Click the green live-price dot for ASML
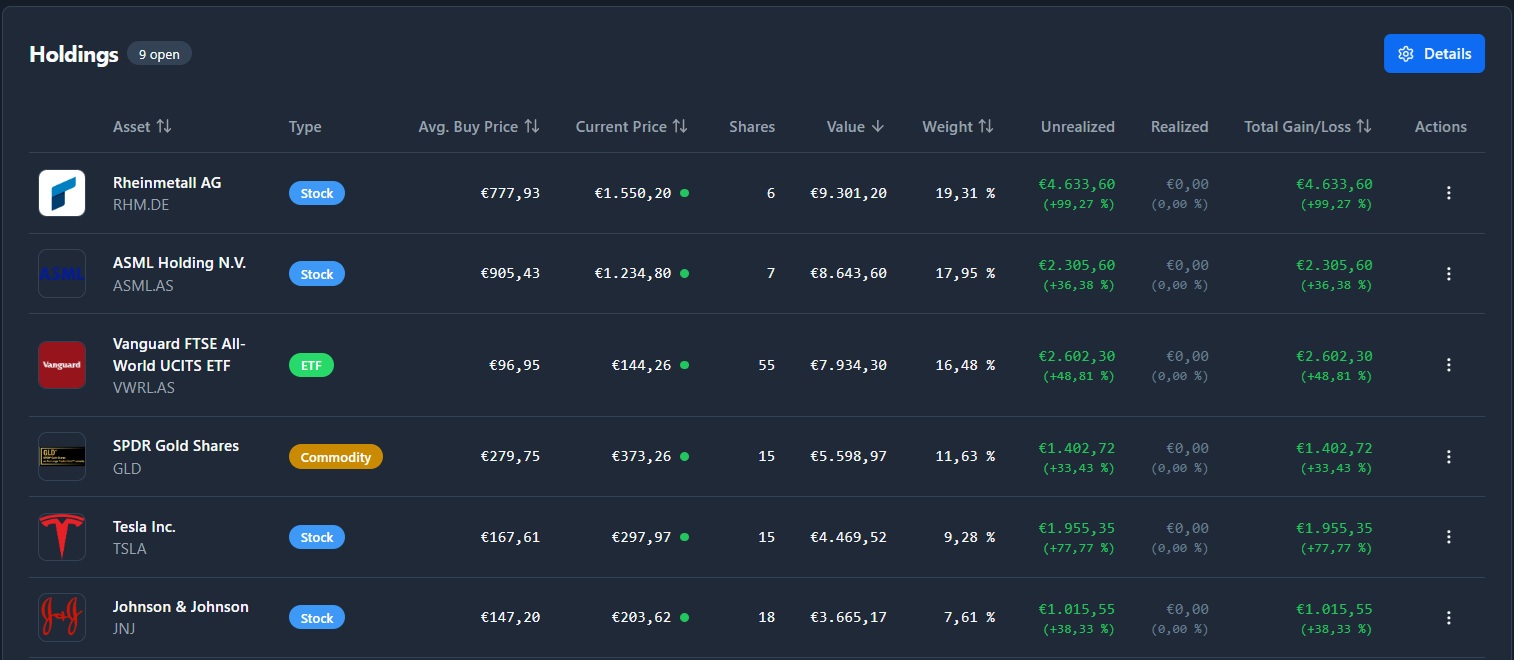1514x660 pixels. [x=684, y=273]
